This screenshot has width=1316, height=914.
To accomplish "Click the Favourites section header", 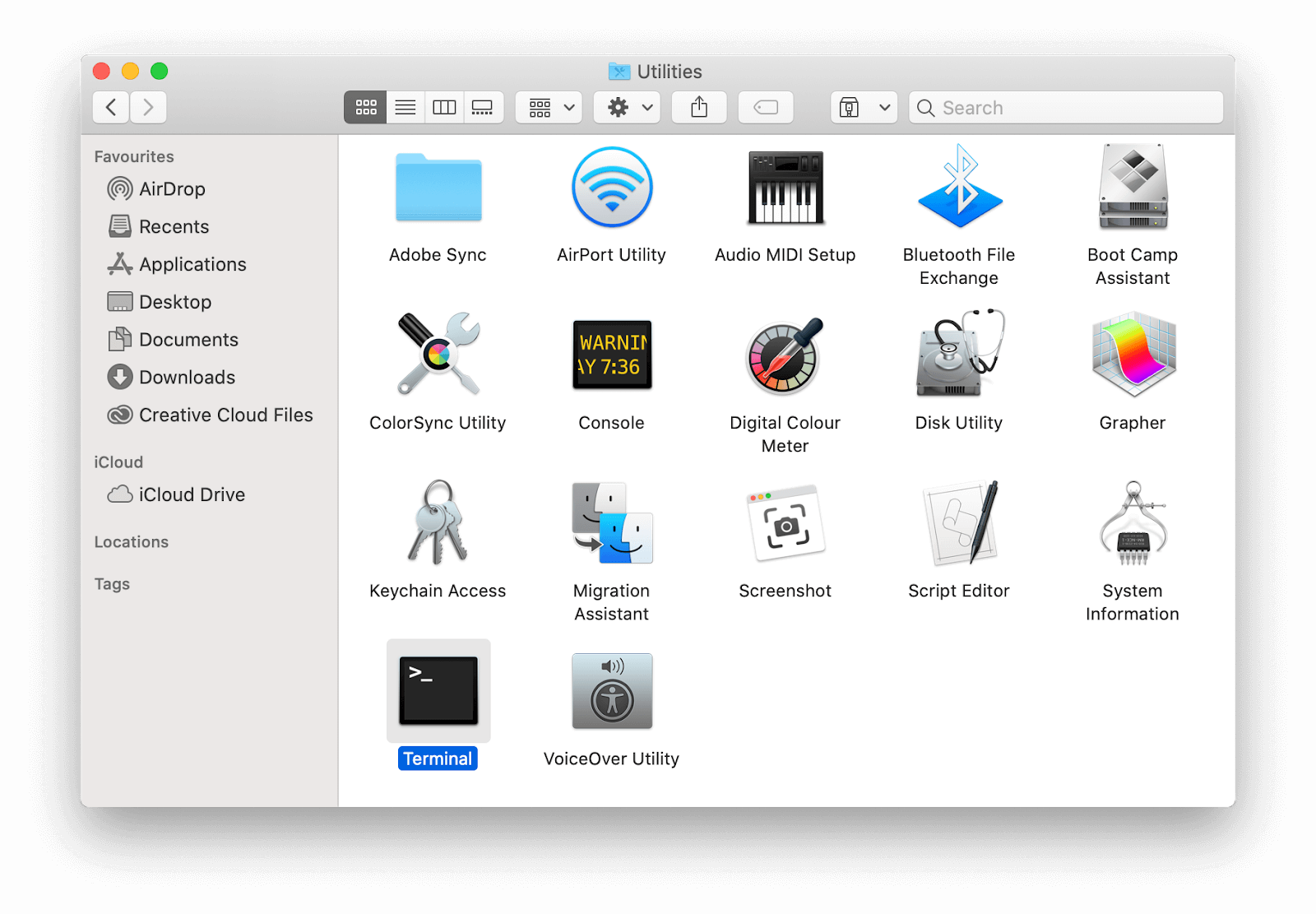I will click(x=134, y=156).
